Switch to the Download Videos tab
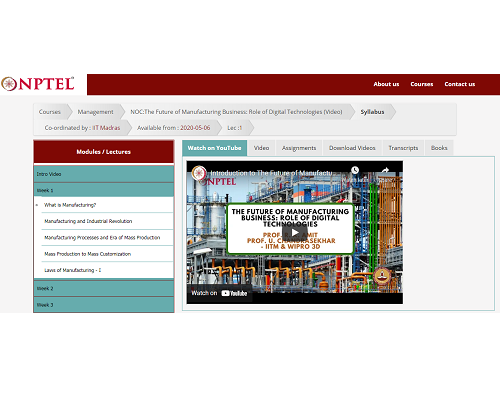500x400 pixels. click(x=352, y=148)
